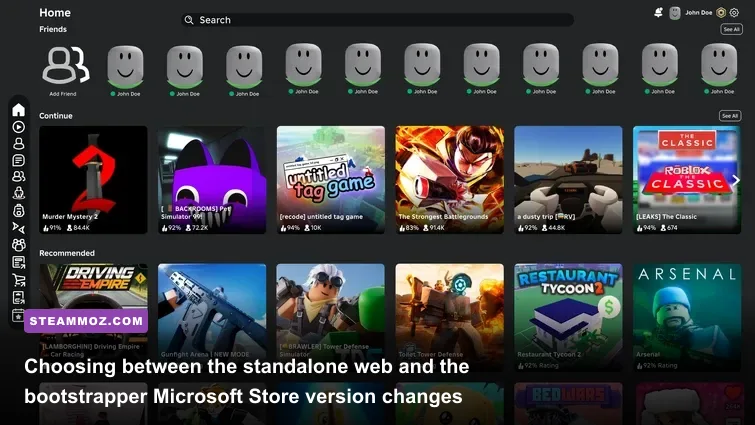Click the 10K player count on untitled tag game
The image size is (755, 425).
tap(313, 228)
